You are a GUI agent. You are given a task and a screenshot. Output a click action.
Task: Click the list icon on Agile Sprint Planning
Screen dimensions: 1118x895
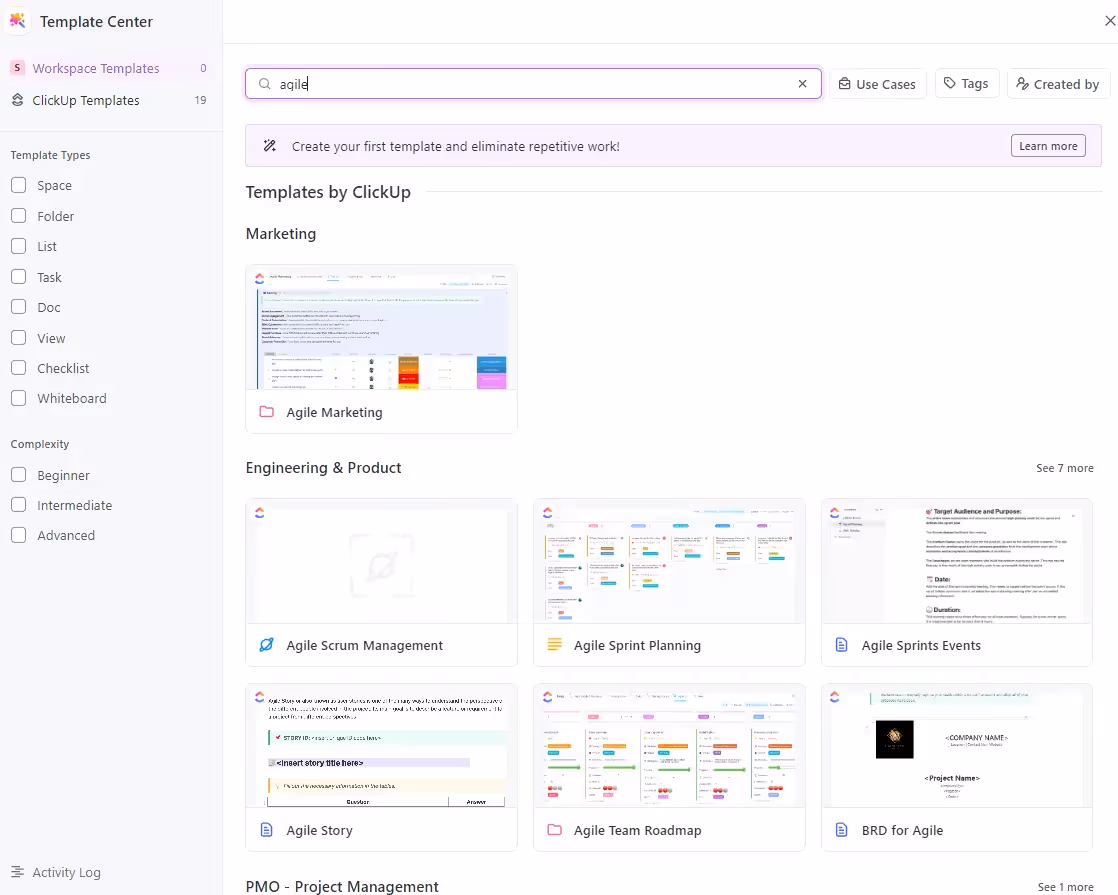tap(554, 644)
